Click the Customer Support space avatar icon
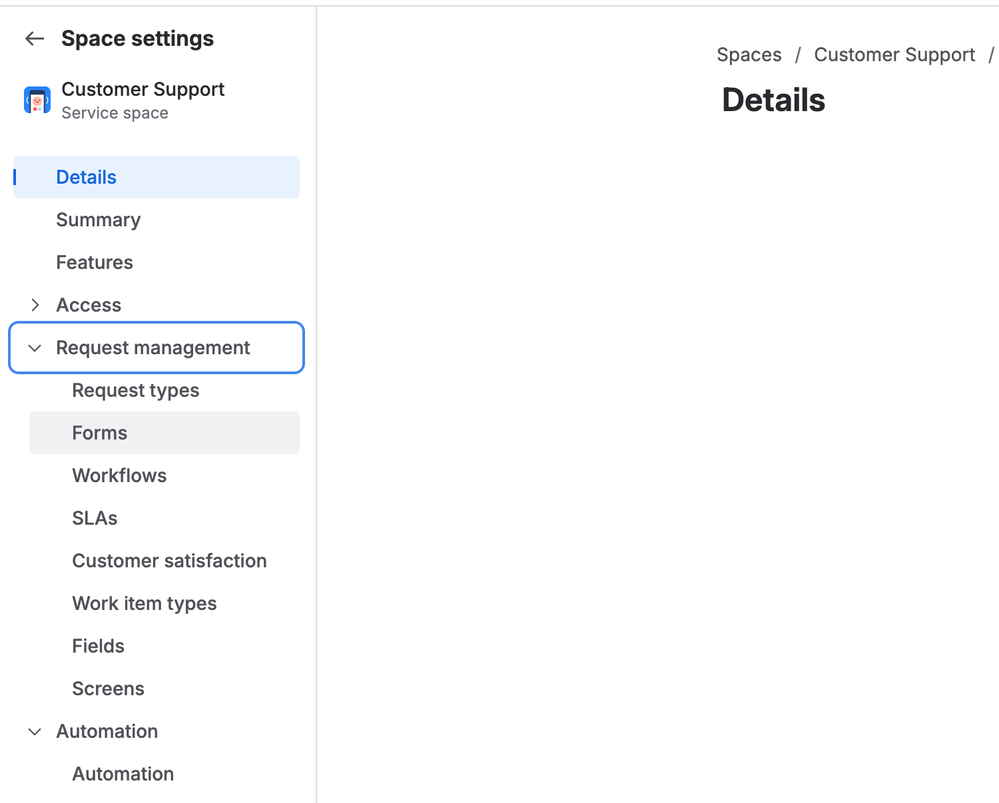The width and height of the screenshot is (999, 803). 37,100
